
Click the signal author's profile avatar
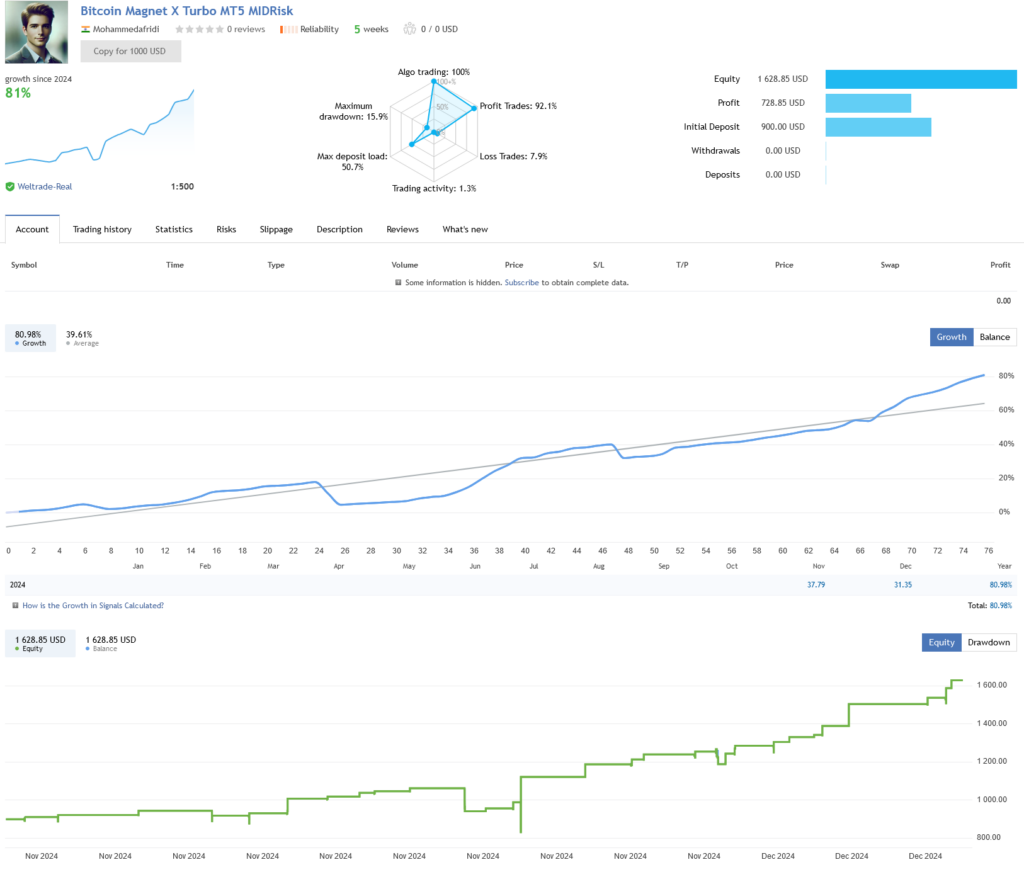35,32
